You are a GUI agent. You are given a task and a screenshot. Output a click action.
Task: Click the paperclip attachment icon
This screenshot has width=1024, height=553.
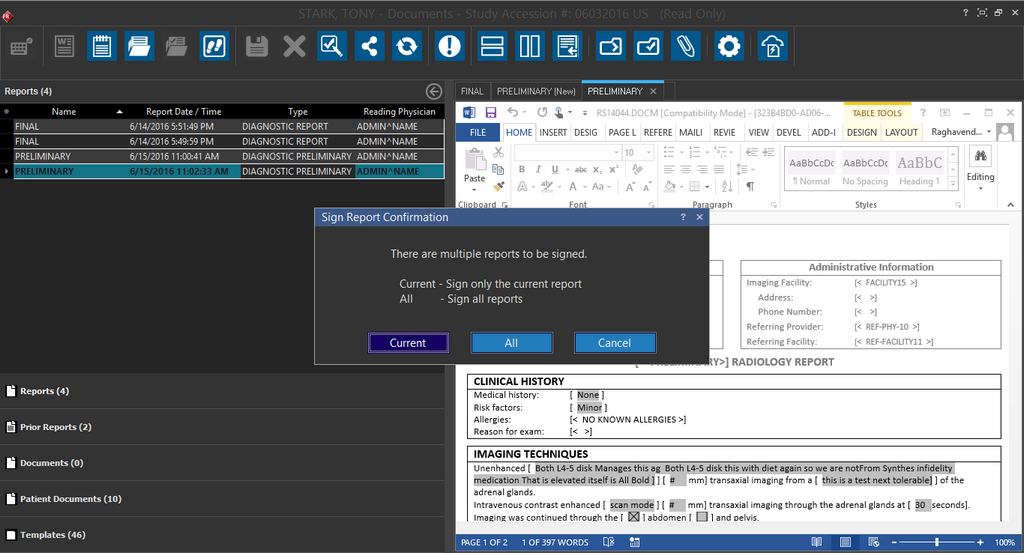point(685,46)
